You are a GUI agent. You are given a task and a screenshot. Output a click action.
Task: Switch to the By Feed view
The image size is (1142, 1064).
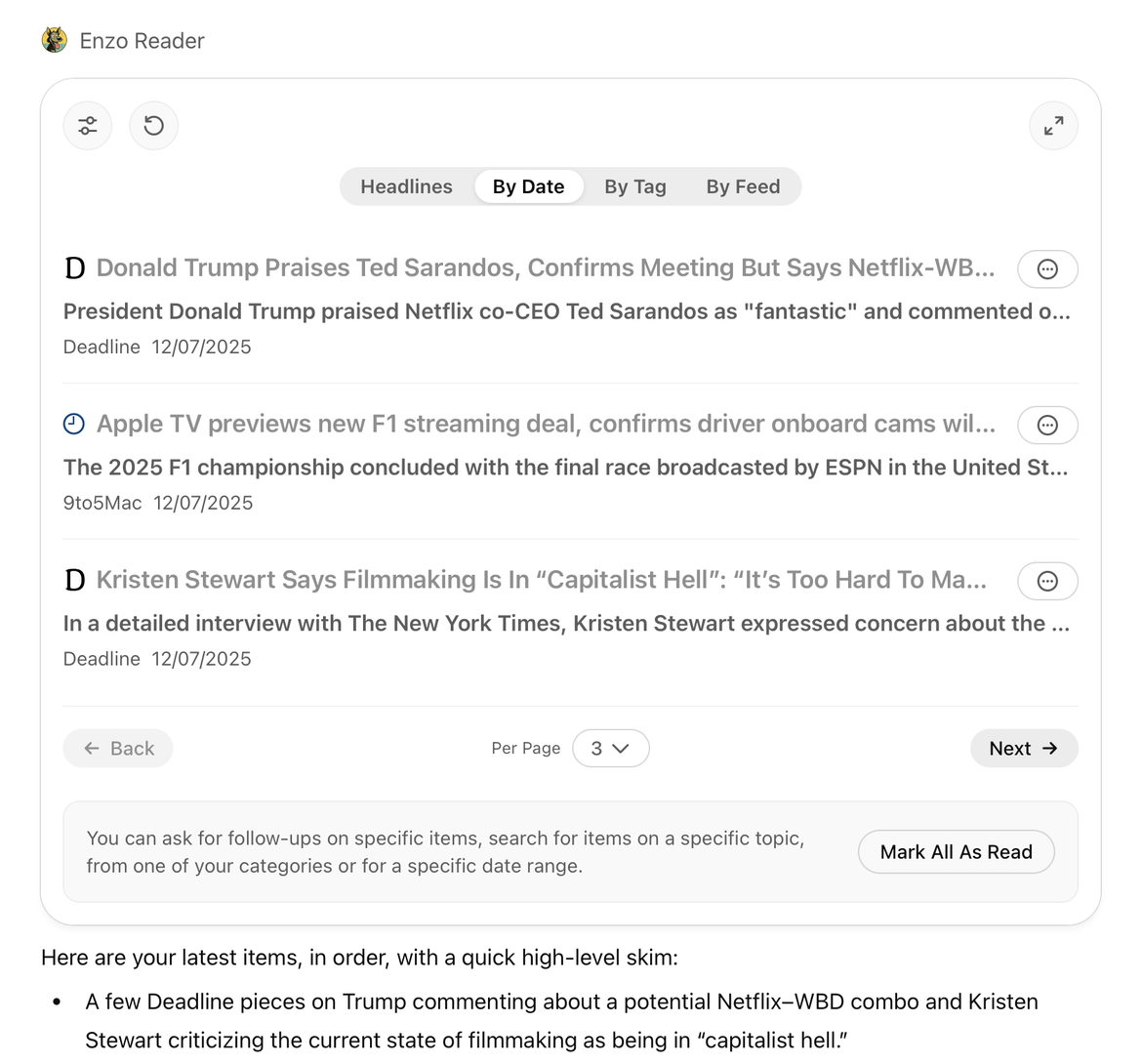(743, 186)
